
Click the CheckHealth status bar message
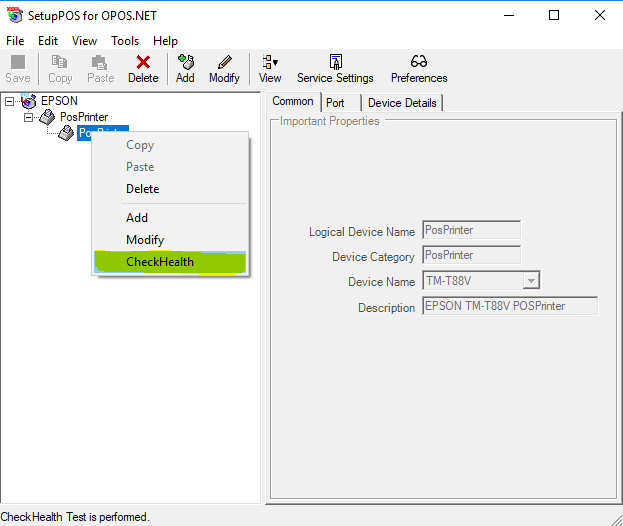coord(75,517)
